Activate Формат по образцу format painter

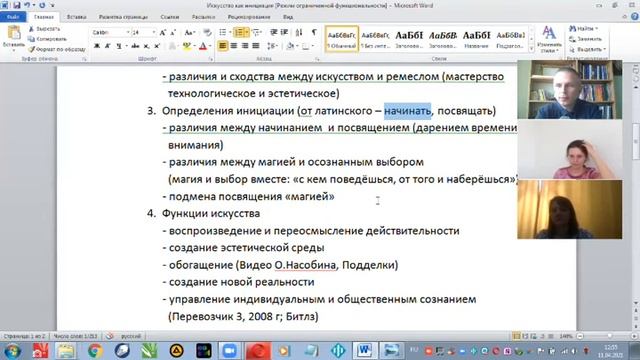coord(57,49)
